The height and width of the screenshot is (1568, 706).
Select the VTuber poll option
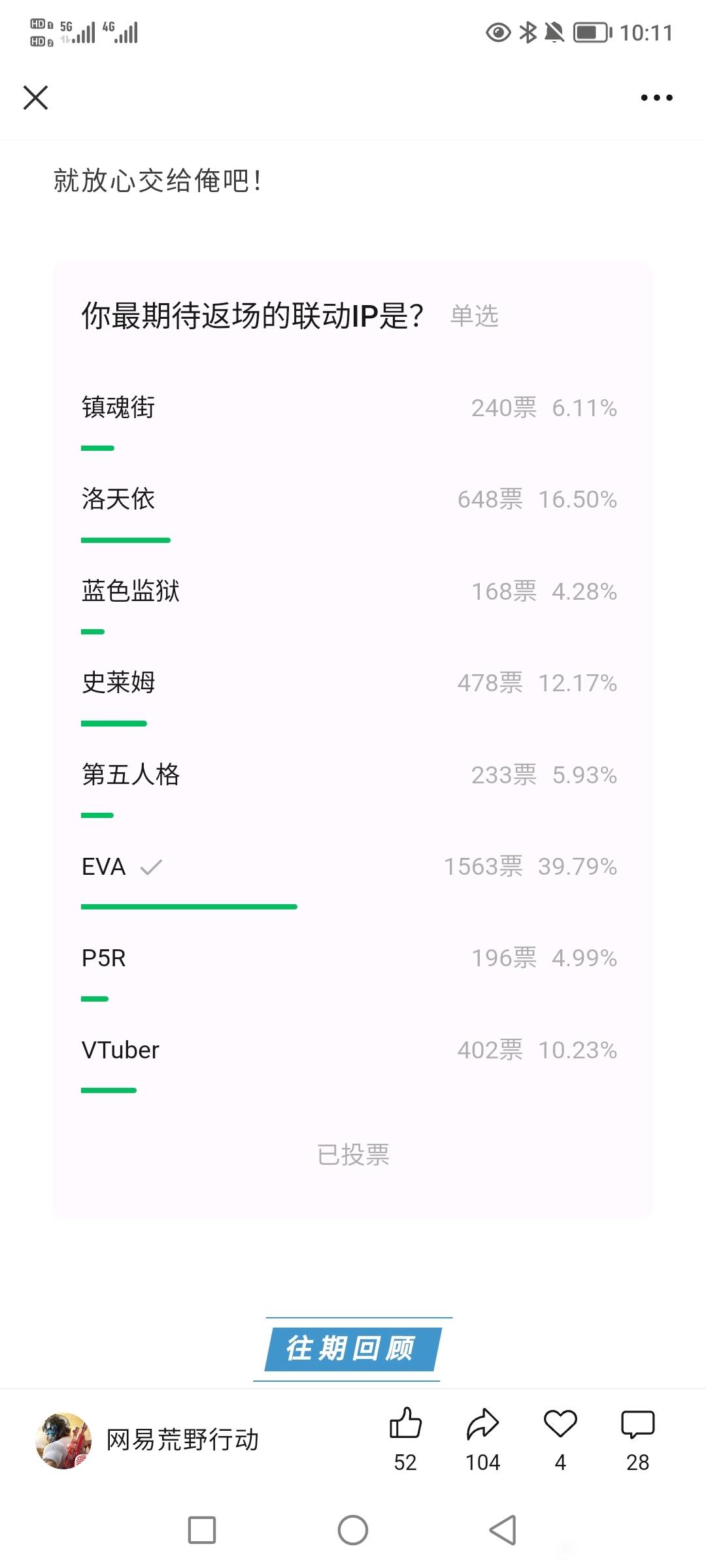coord(349,1063)
